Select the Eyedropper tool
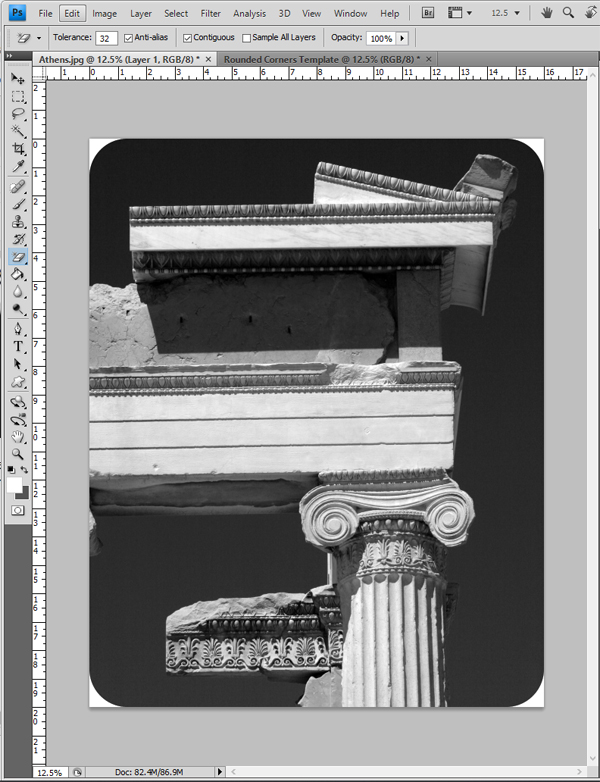The image size is (600, 782). coord(18,166)
